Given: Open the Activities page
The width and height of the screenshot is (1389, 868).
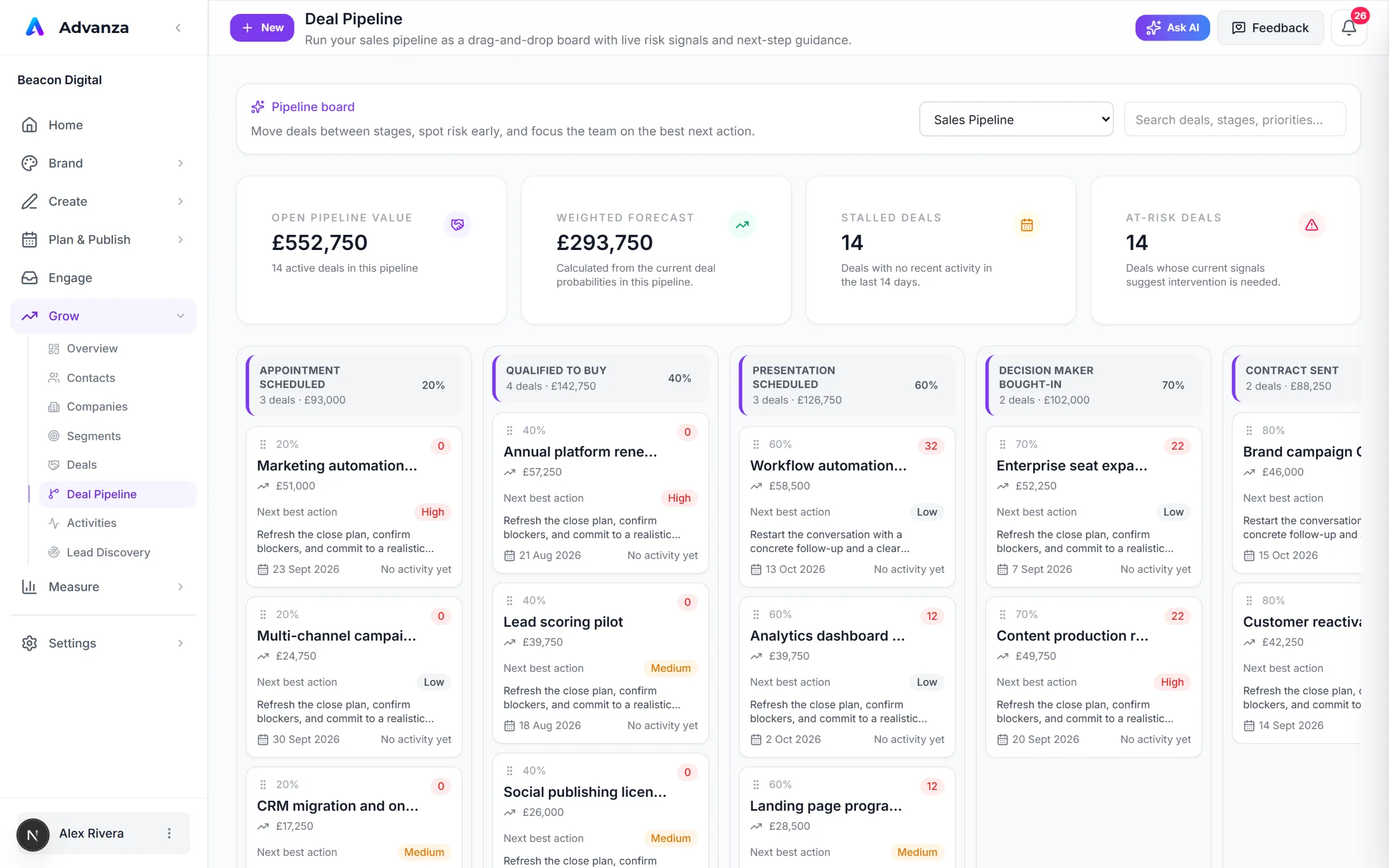Looking at the screenshot, I should click(118, 523).
